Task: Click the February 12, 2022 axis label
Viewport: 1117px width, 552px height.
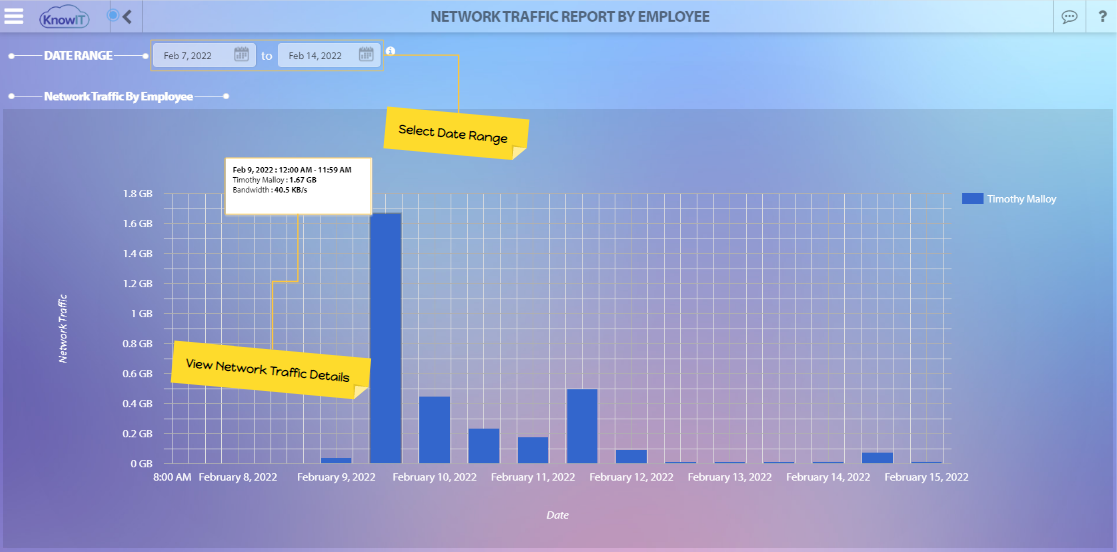Action: (631, 477)
